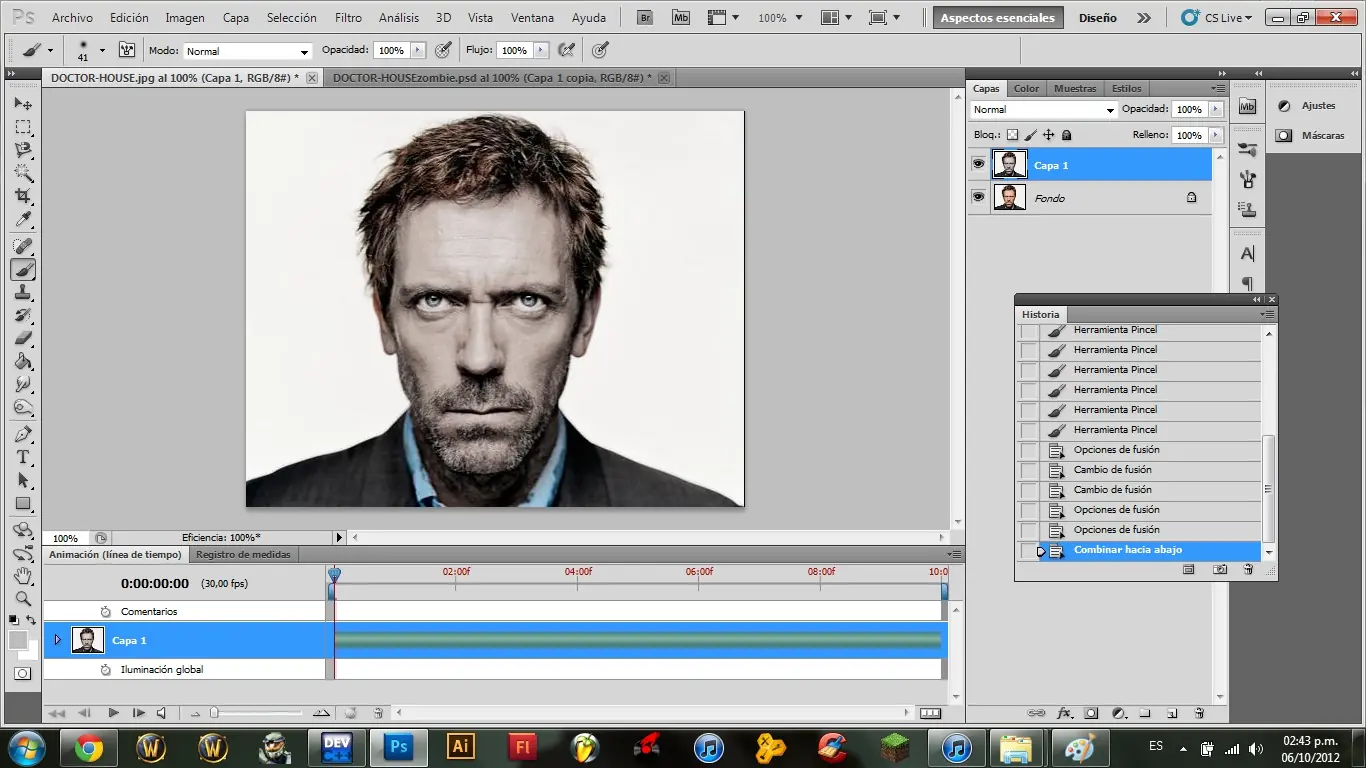Switch to Registro de medidas tab
Image resolution: width=1366 pixels, height=768 pixels.
coord(243,554)
